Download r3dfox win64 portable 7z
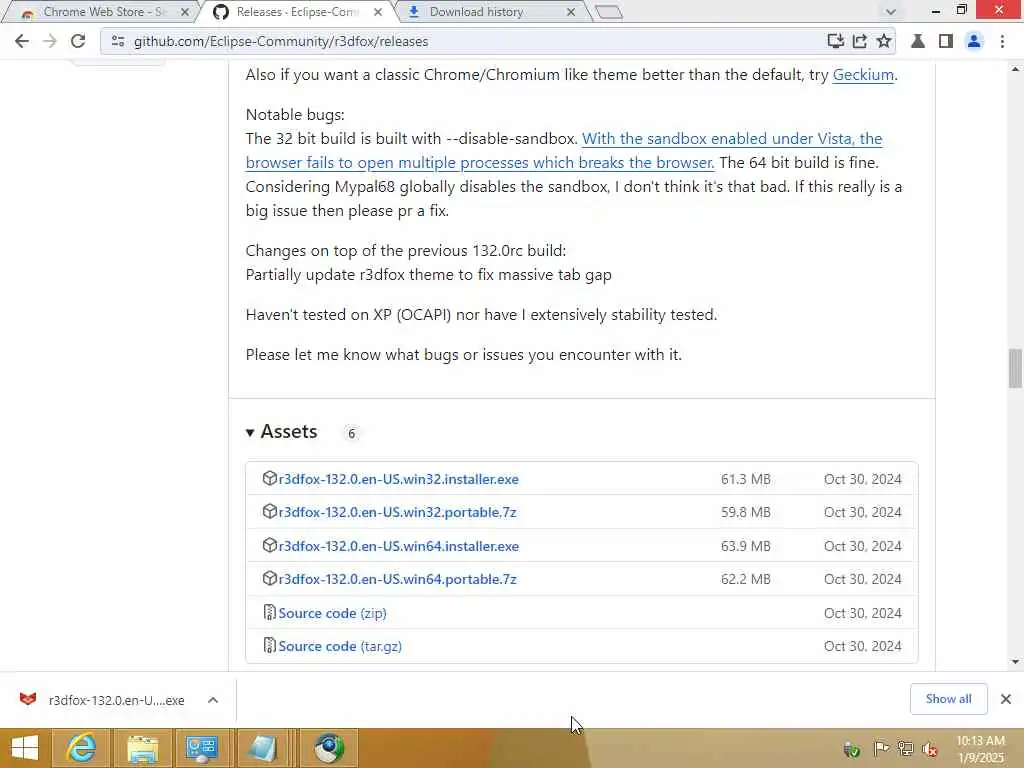This screenshot has height=768, width=1024. (397, 579)
